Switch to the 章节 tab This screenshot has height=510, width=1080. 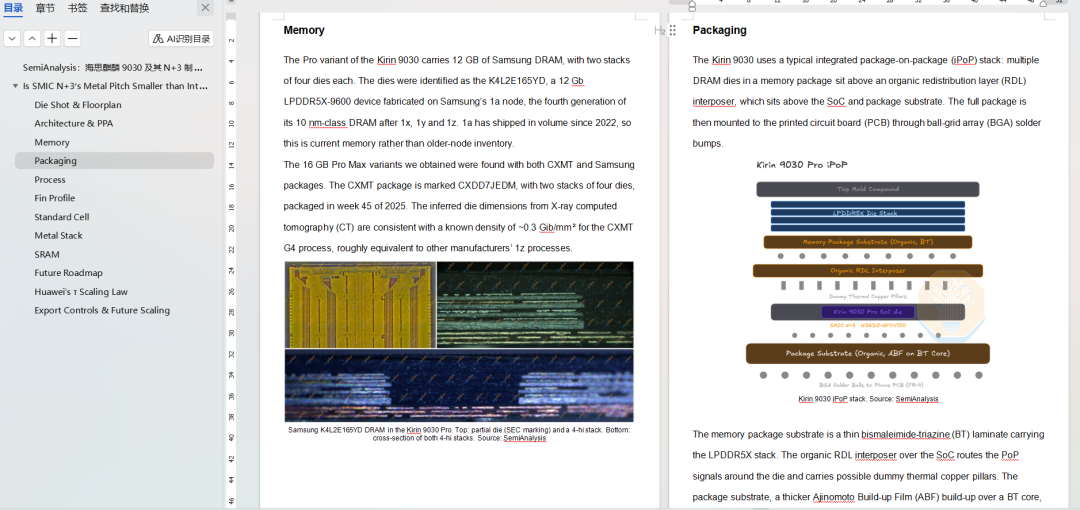tap(45, 8)
